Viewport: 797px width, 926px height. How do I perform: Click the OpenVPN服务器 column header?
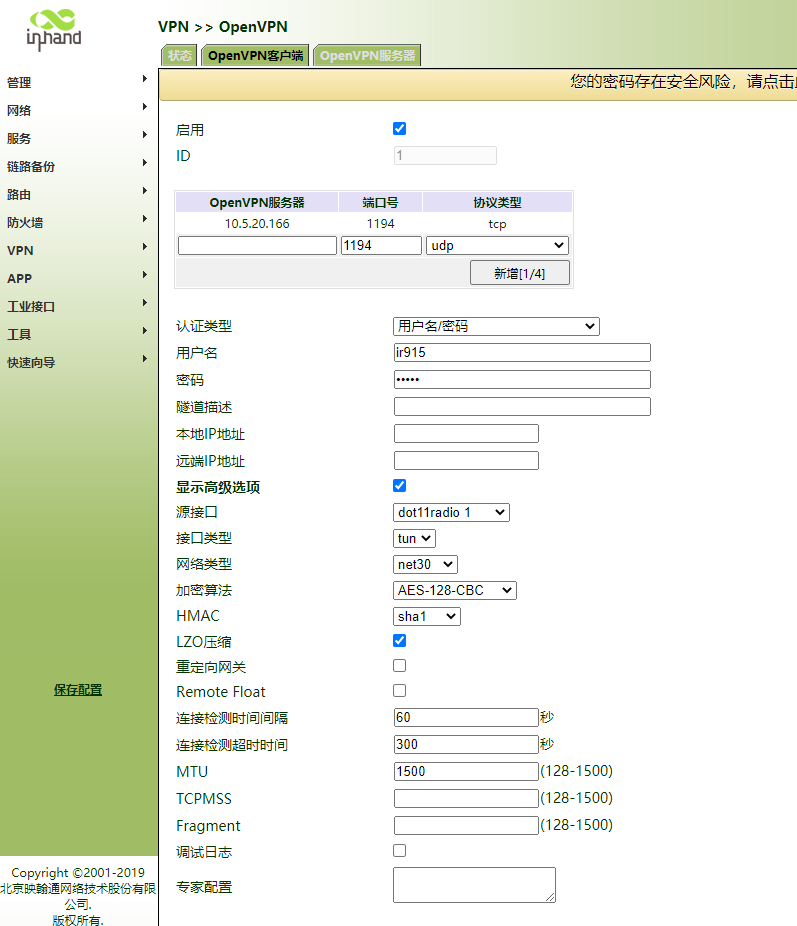pyautogui.click(x=257, y=203)
